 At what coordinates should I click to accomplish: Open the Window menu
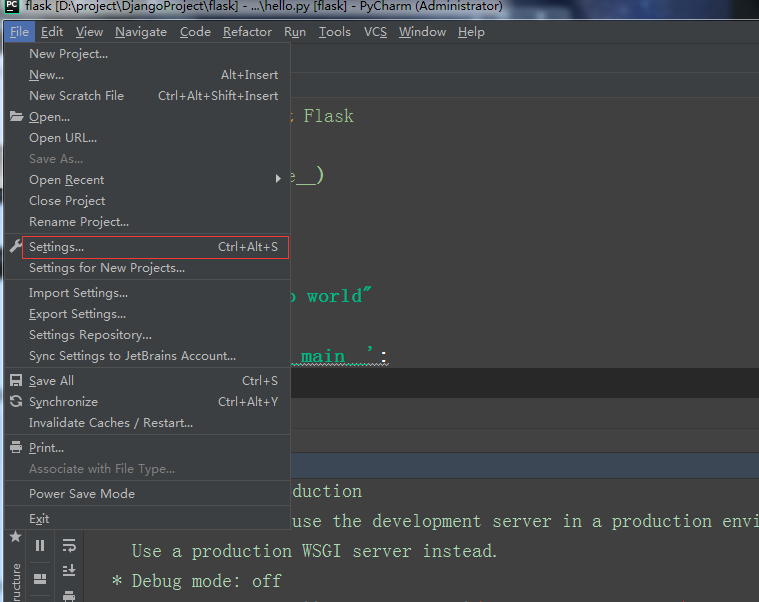[x=422, y=32]
